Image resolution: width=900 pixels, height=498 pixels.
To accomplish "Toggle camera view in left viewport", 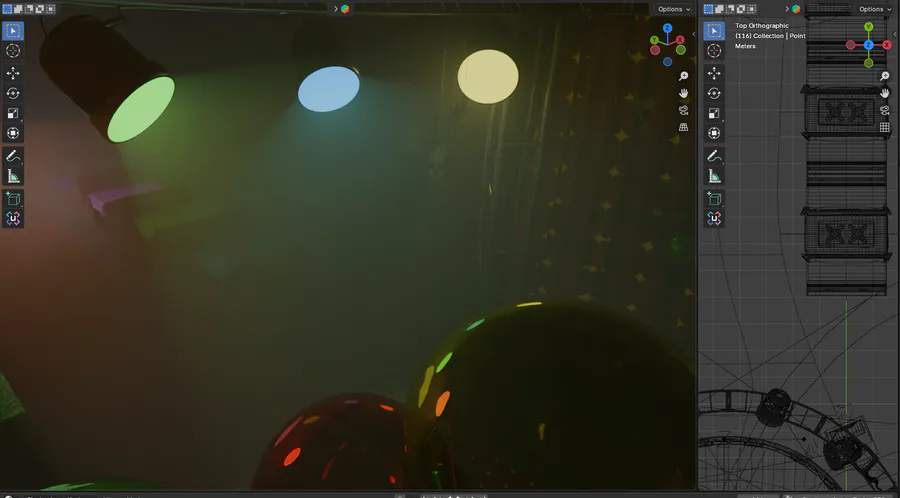I will tap(683, 110).
